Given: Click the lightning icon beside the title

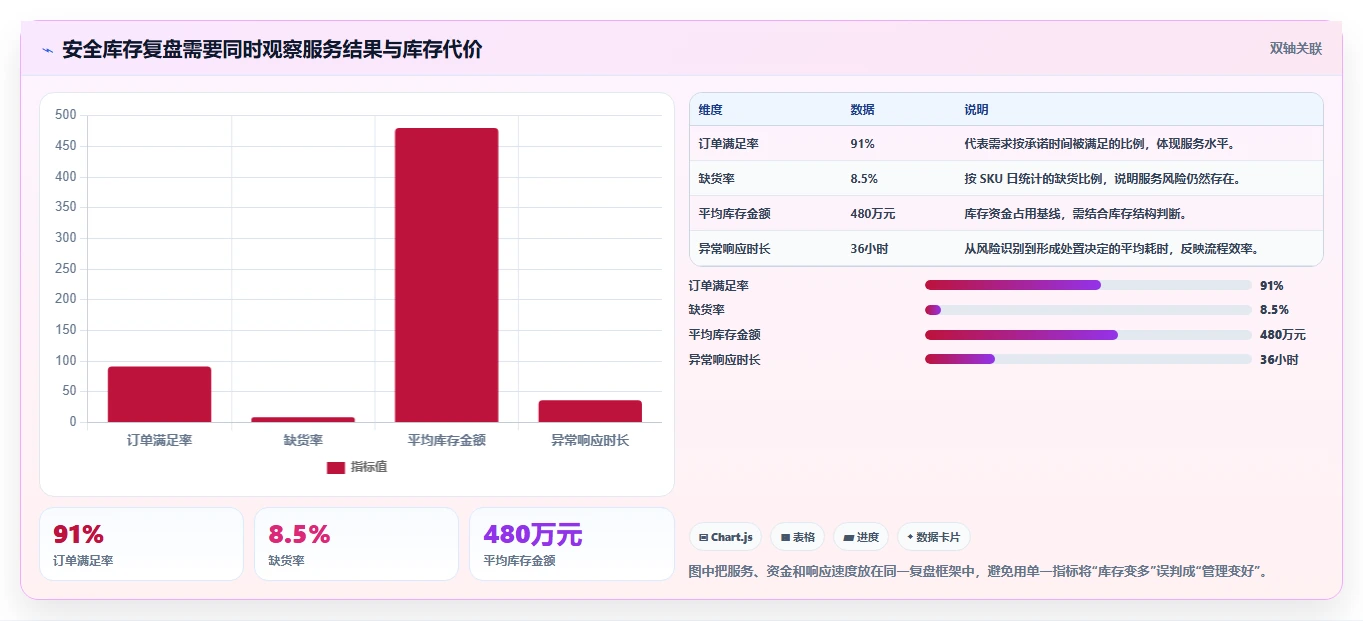Looking at the screenshot, I should click(x=48, y=50).
